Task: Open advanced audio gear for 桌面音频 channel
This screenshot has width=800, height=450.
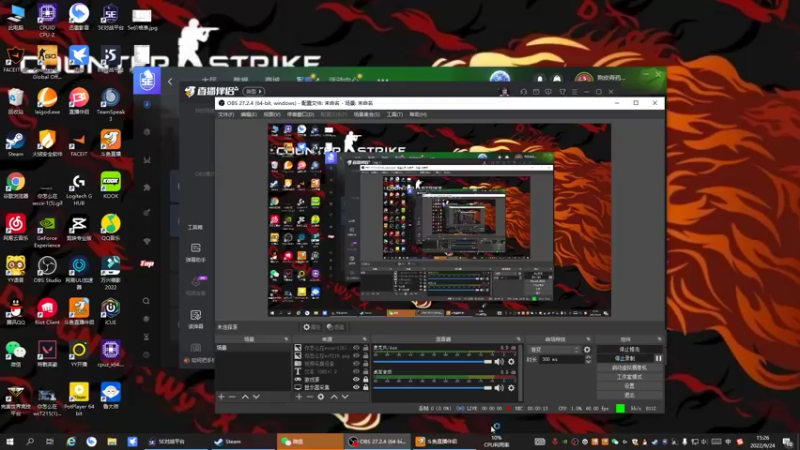Action: point(511,388)
